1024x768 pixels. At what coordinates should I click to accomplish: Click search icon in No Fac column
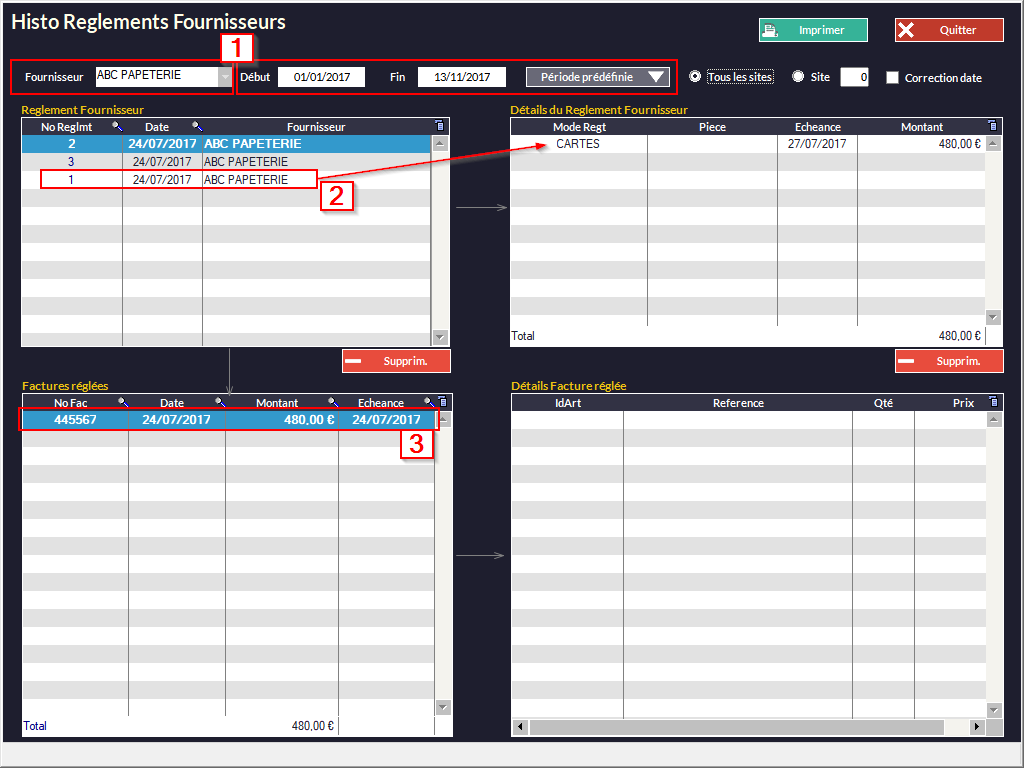(x=122, y=403)
